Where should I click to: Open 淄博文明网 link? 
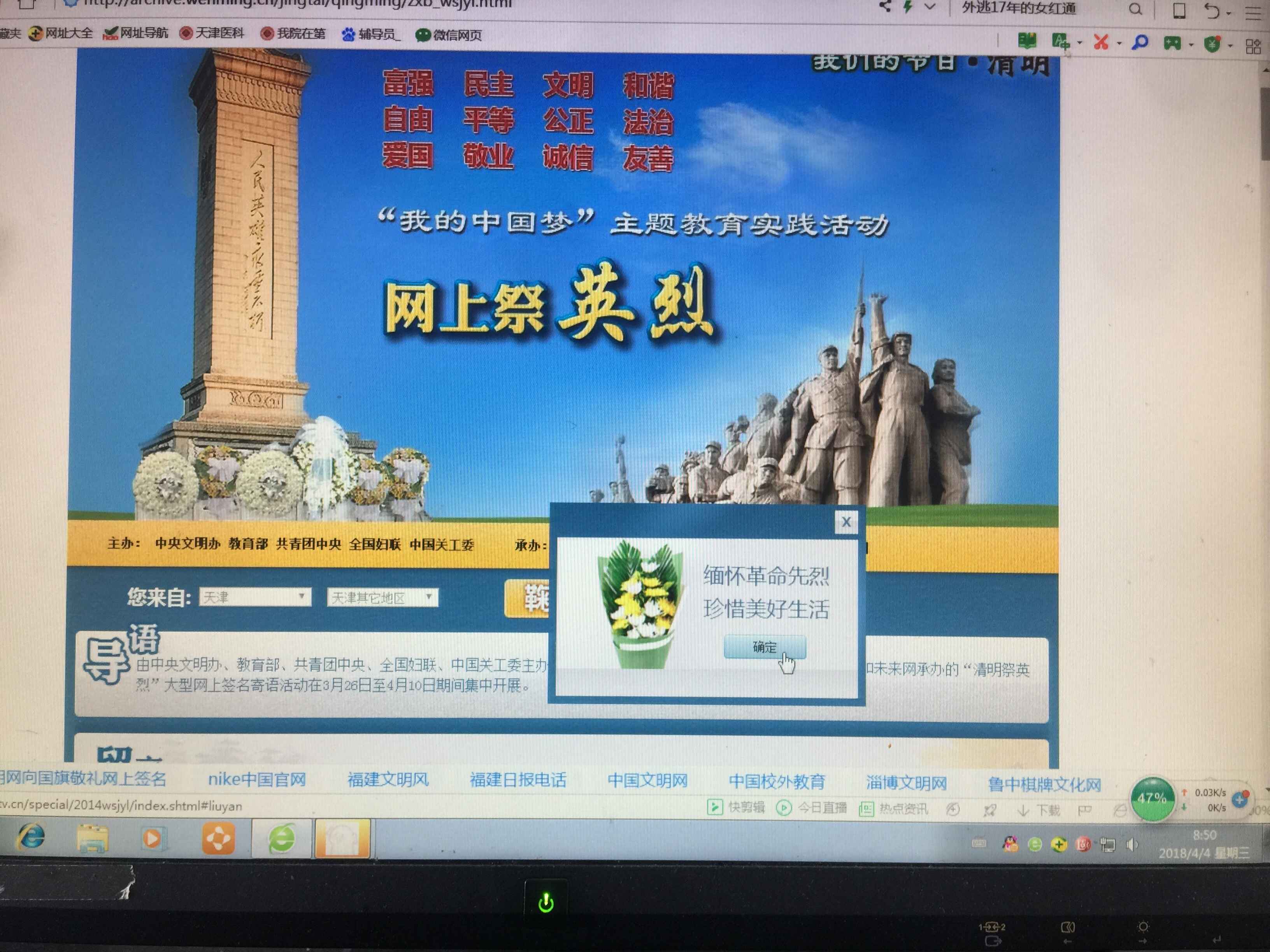[x=907, y=783]
